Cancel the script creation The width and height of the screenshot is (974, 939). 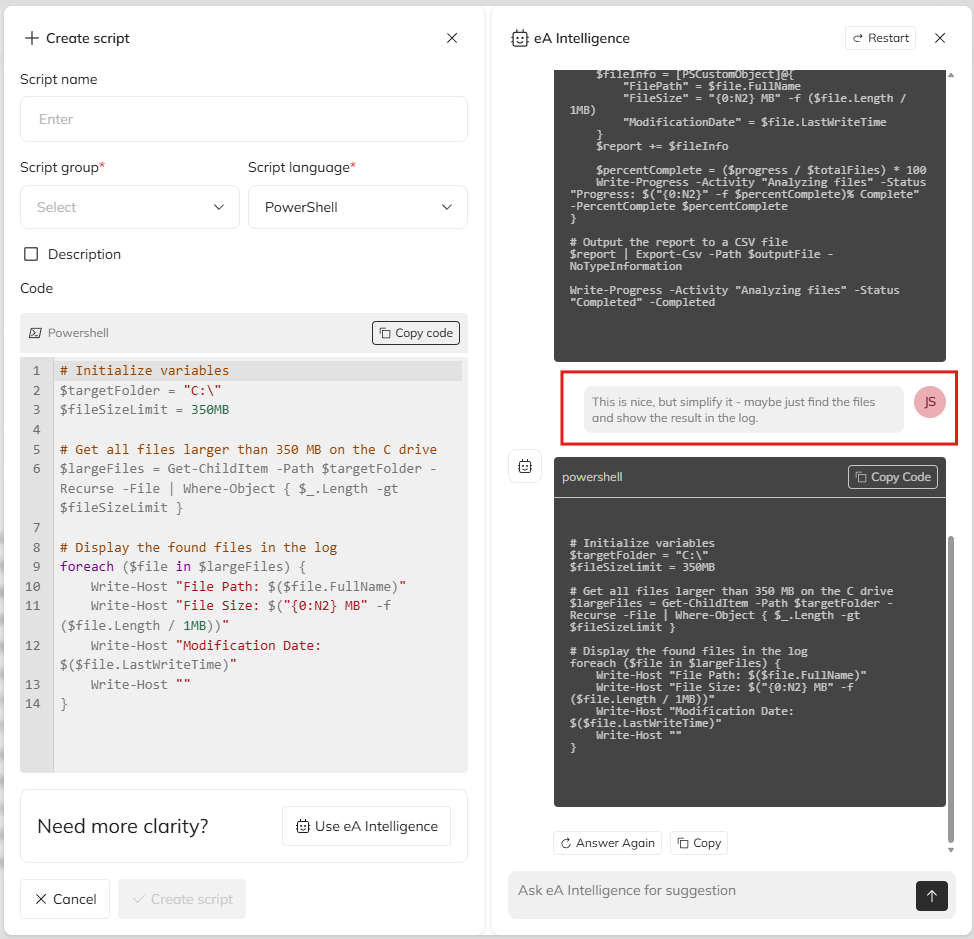tap(65, 899)
